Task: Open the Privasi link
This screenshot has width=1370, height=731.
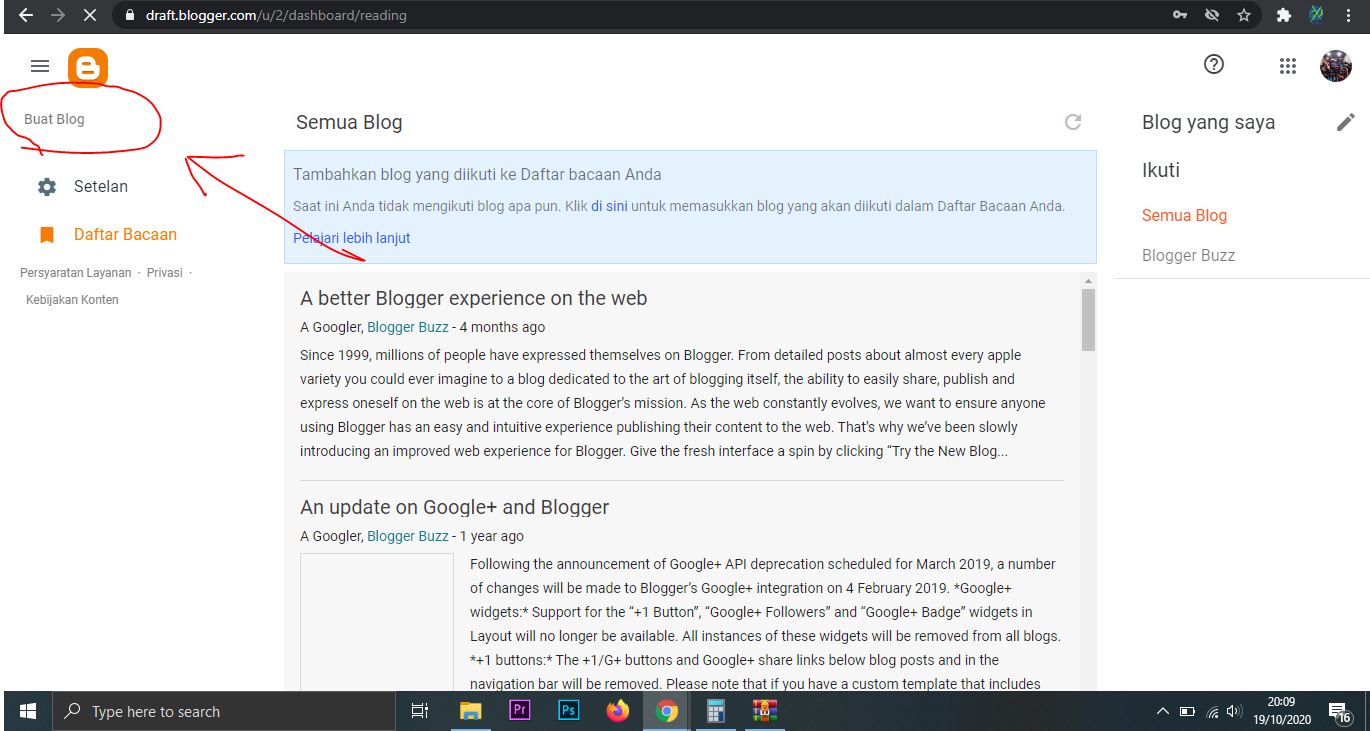Action: point(165,272)
